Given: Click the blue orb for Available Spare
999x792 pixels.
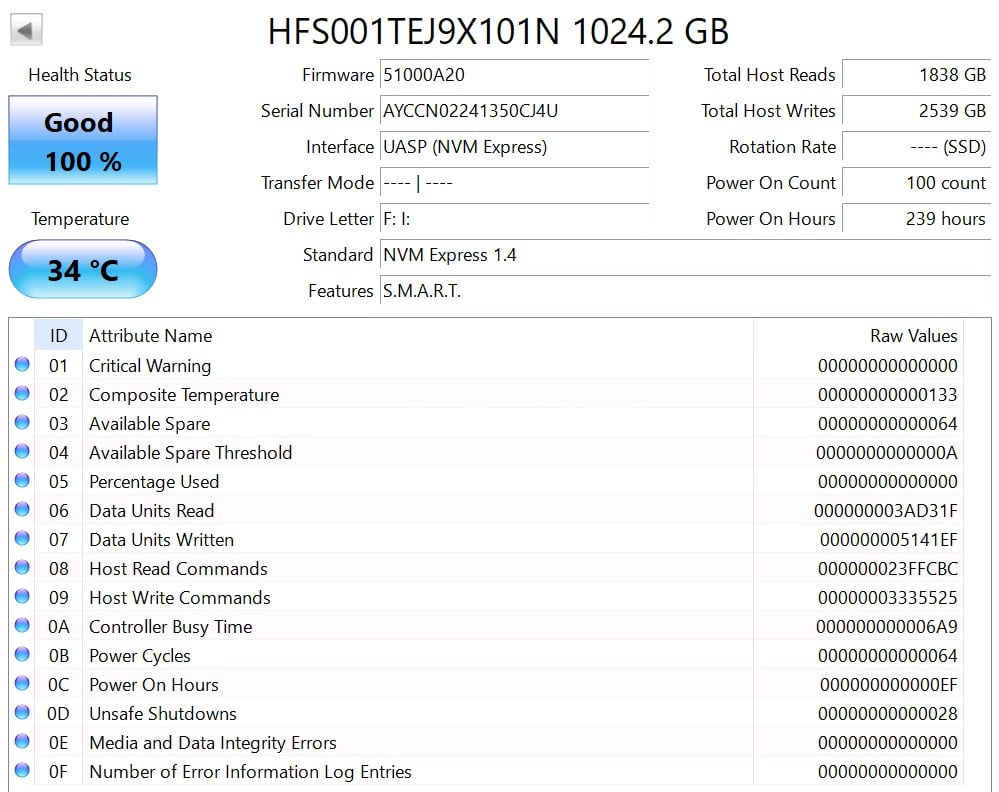Looking at the screenshot, I should coord(22,424).
